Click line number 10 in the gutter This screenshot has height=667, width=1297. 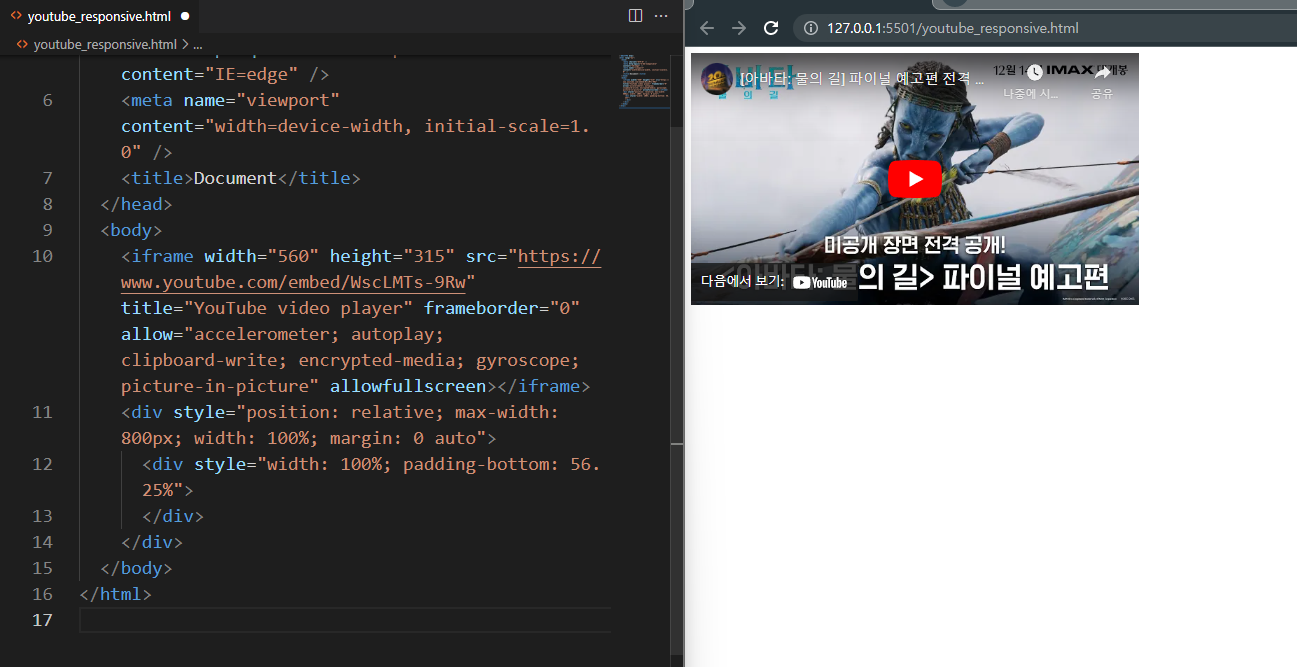click(42, 256)
